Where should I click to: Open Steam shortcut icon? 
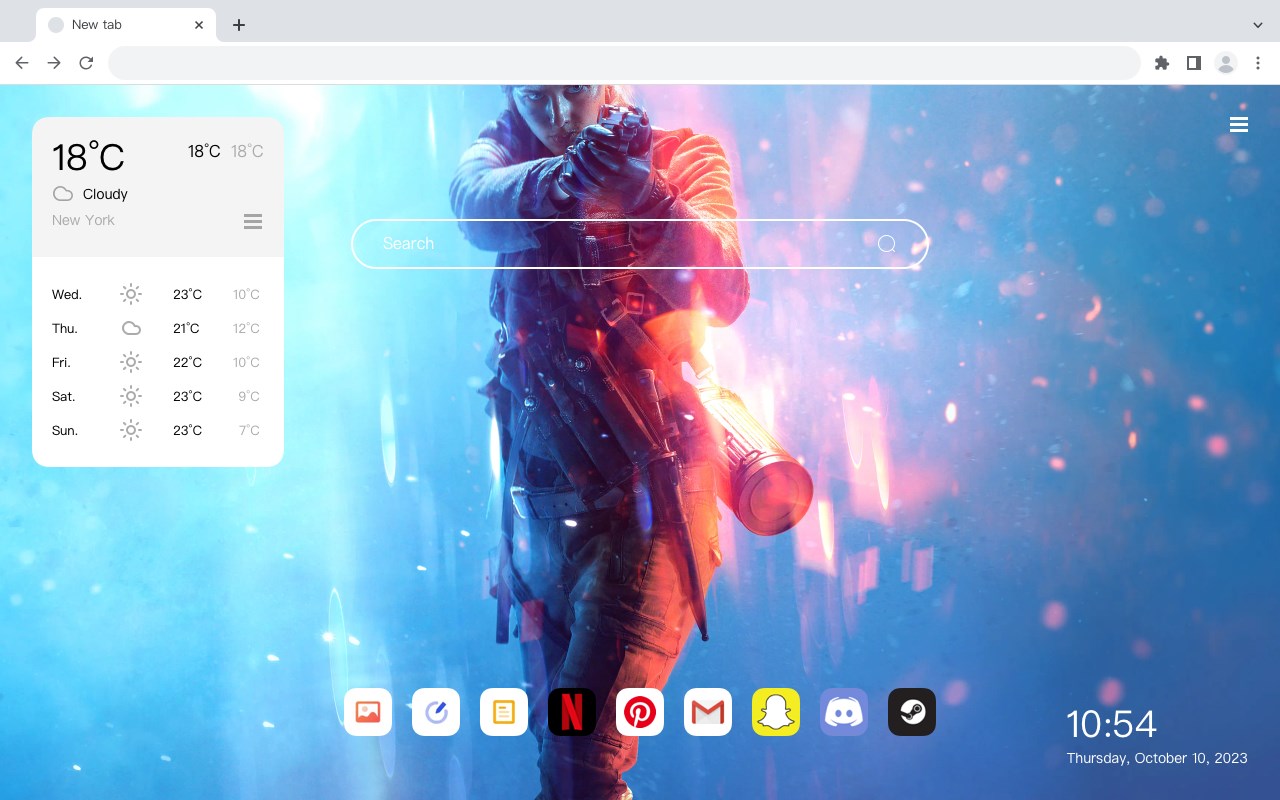coord(912,712)
